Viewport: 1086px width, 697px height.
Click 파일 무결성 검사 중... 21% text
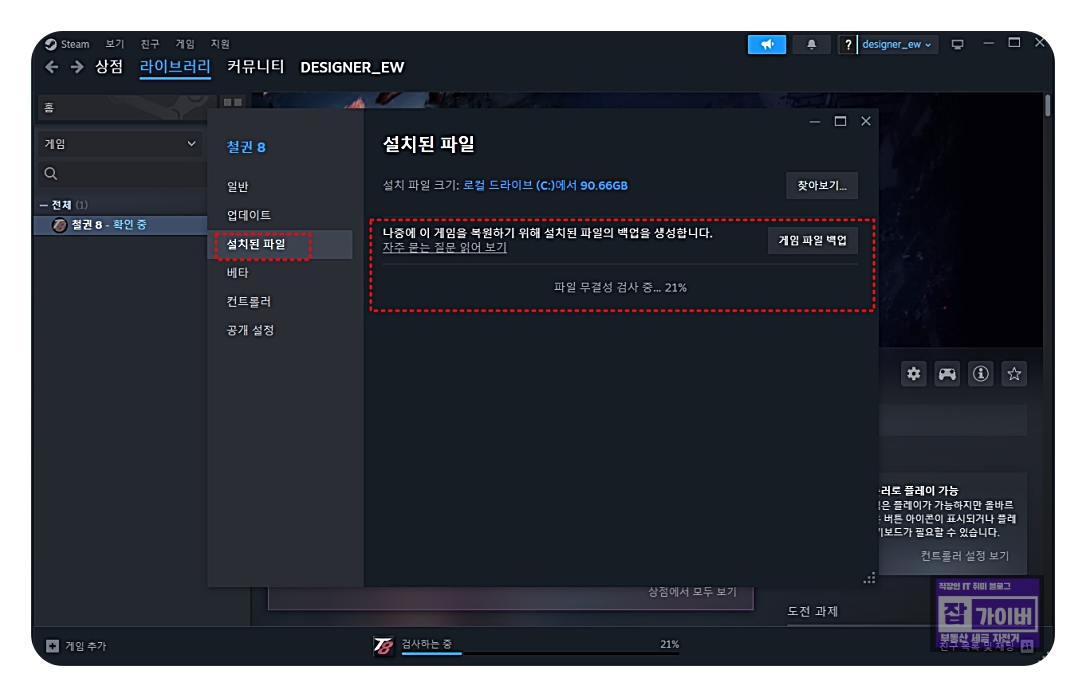tap(620, 288)
